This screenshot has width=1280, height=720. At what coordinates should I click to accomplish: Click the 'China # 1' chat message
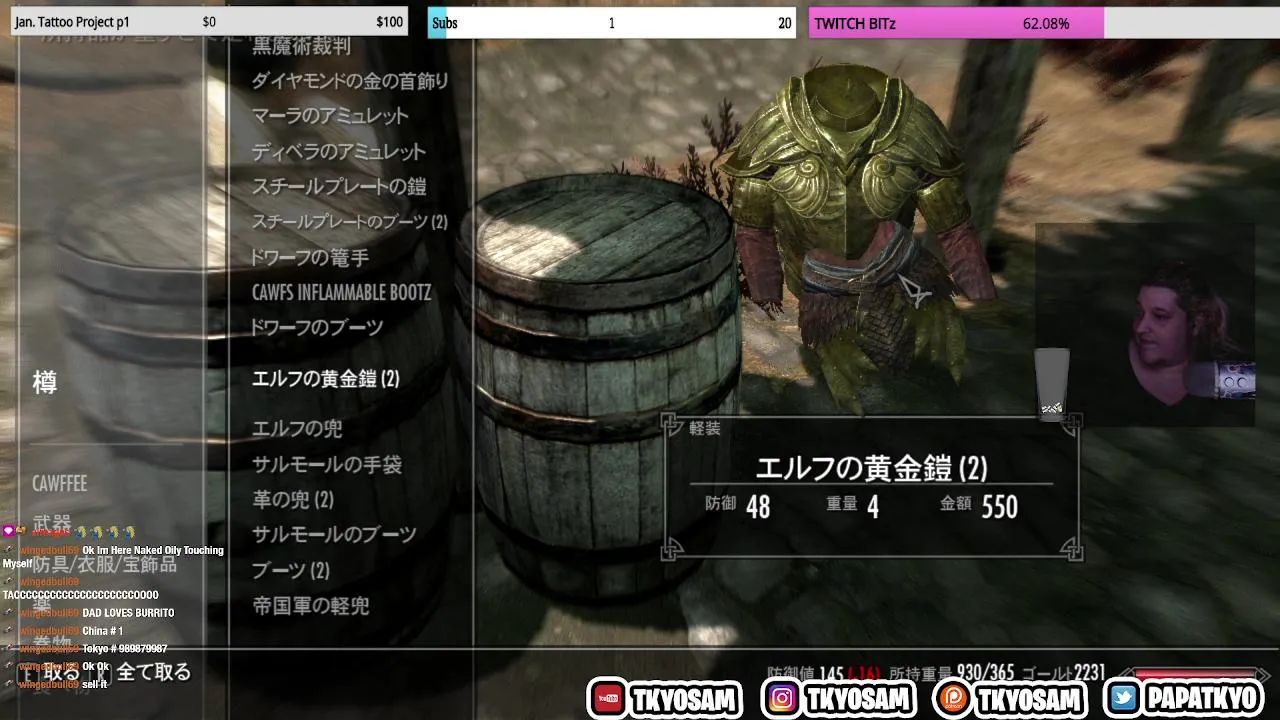tap(102, 631)
